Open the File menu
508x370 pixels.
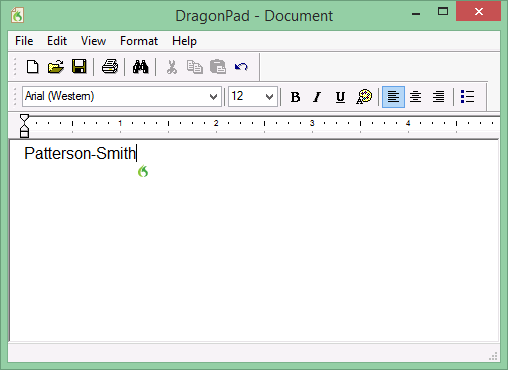24,41
